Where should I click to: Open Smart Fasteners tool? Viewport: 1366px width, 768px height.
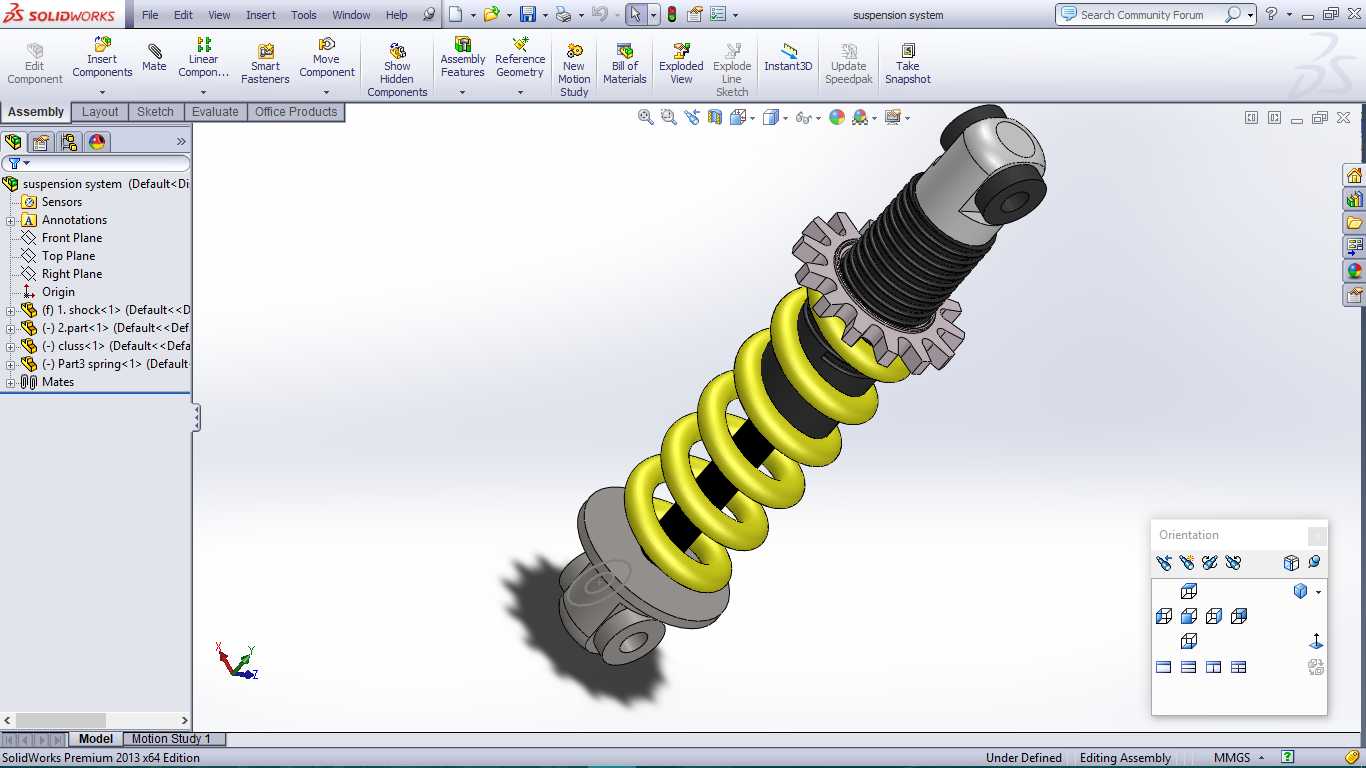[265, 64]
